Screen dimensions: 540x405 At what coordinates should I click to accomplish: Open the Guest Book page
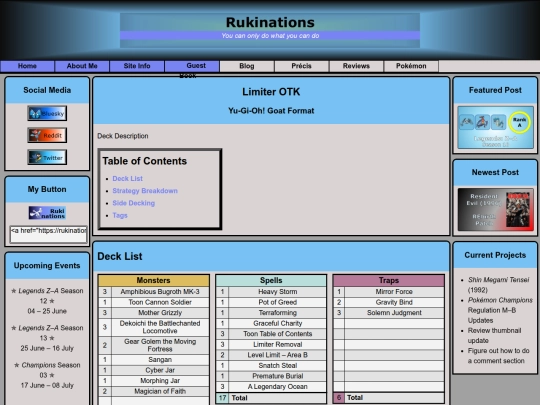(192, 66)
